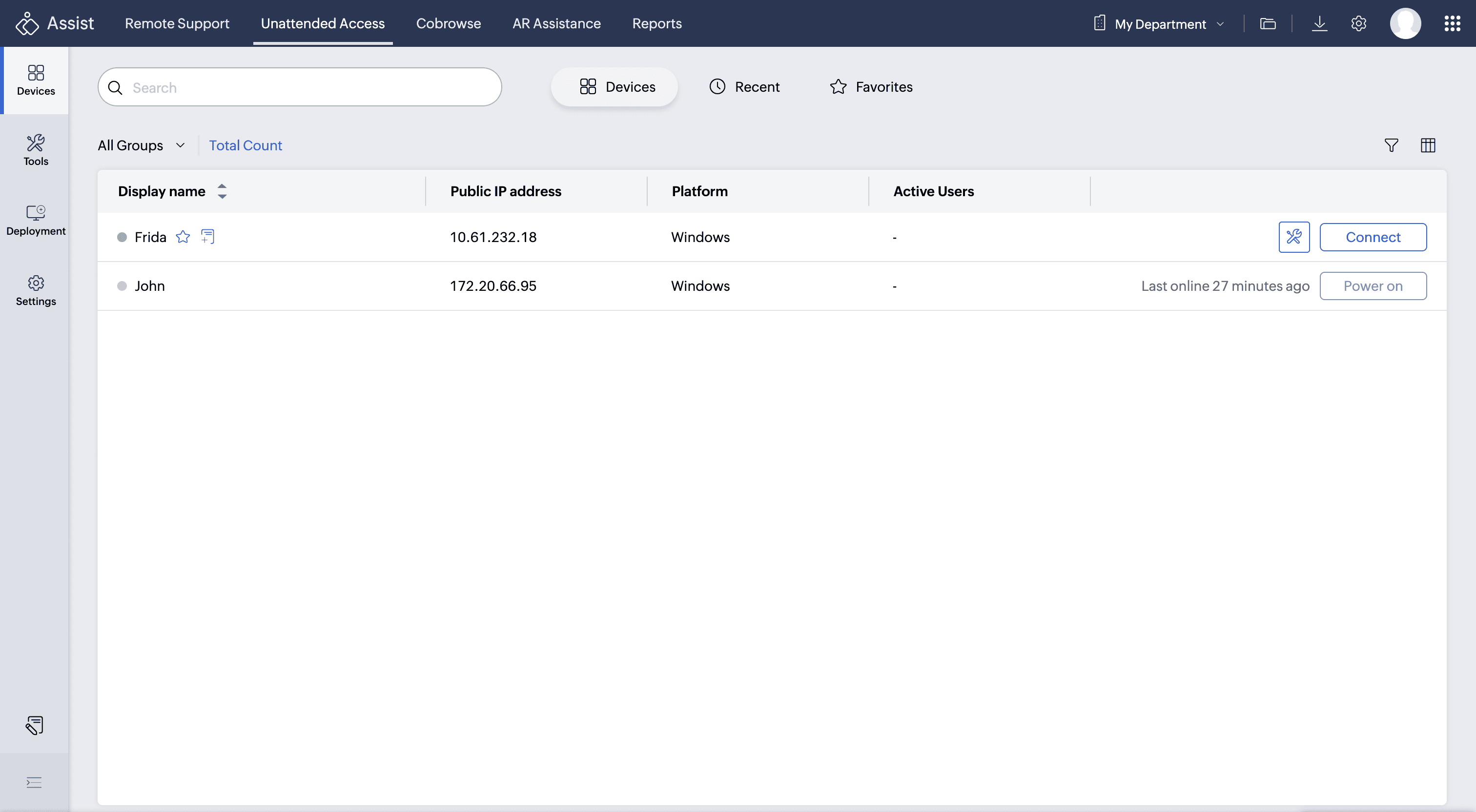This screenshot has width=1476, height=812.
Task: Click the download icon in top bar
Action: (1319, 23)
